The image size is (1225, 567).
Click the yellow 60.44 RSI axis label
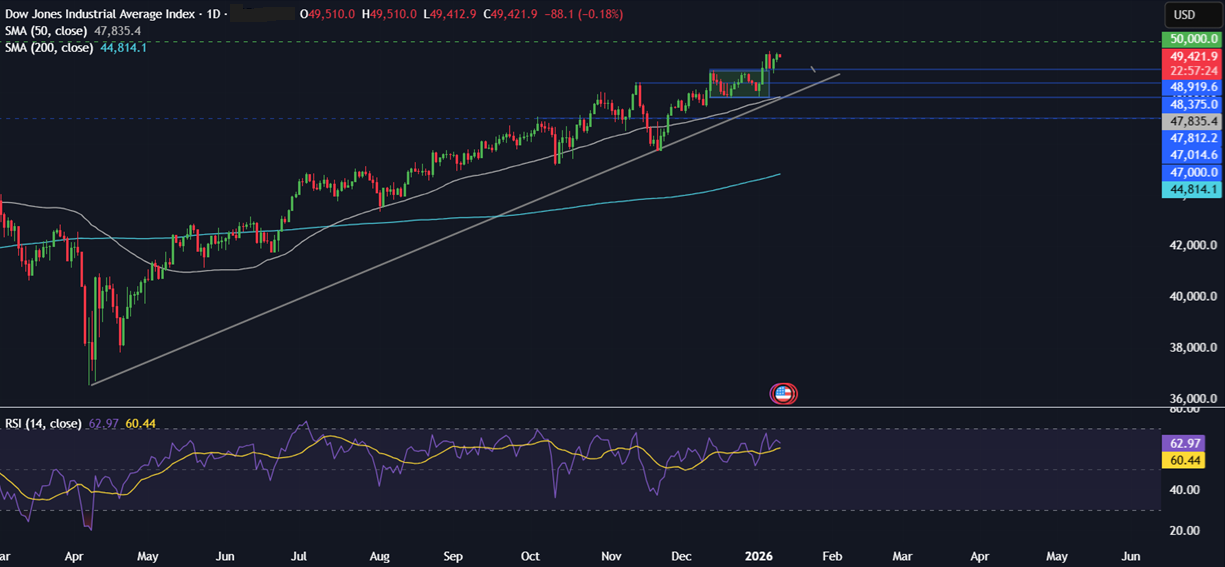(x=1183, y=460)
